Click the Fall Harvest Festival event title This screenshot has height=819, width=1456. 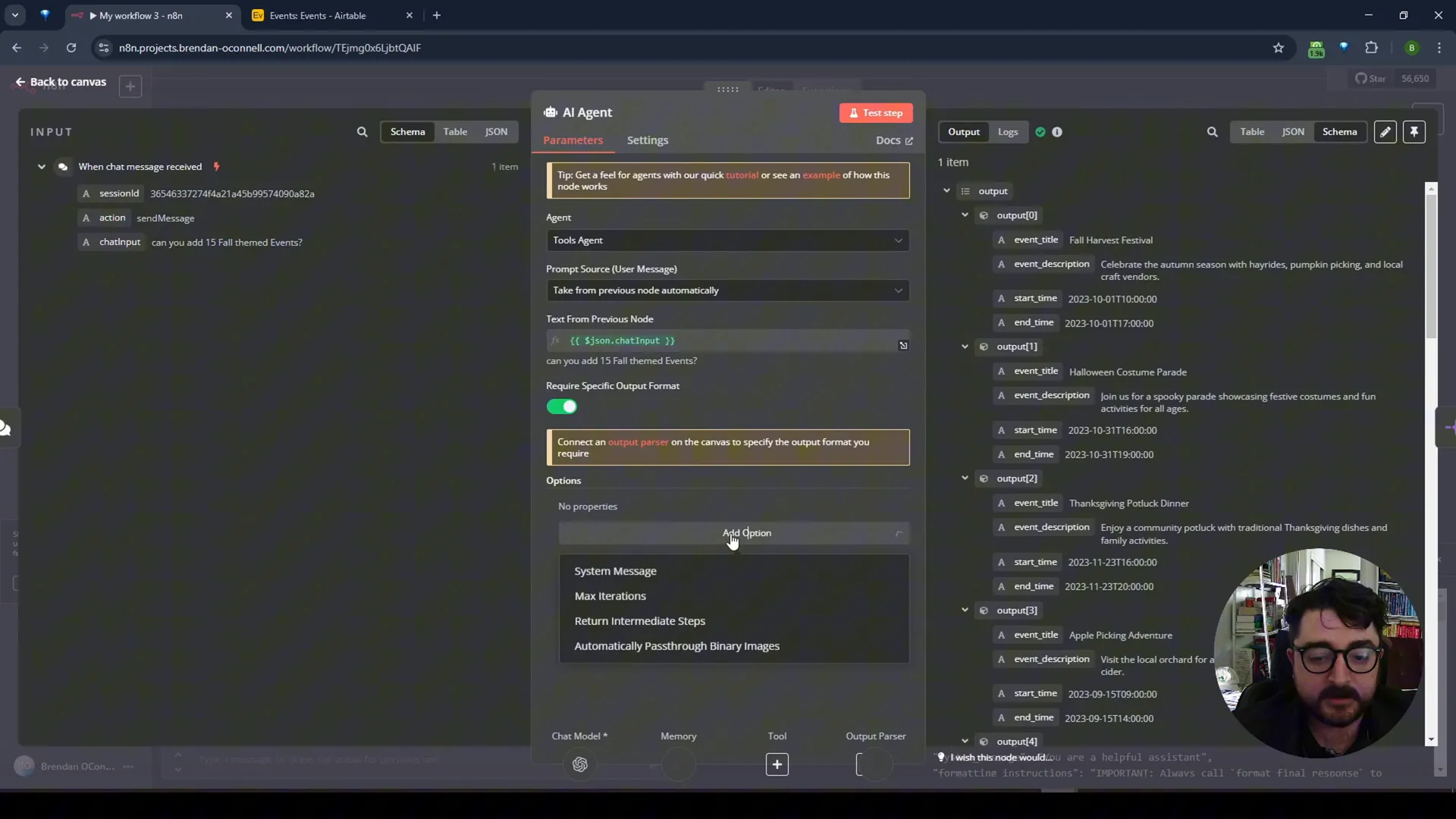click(x=1110, y=240)
